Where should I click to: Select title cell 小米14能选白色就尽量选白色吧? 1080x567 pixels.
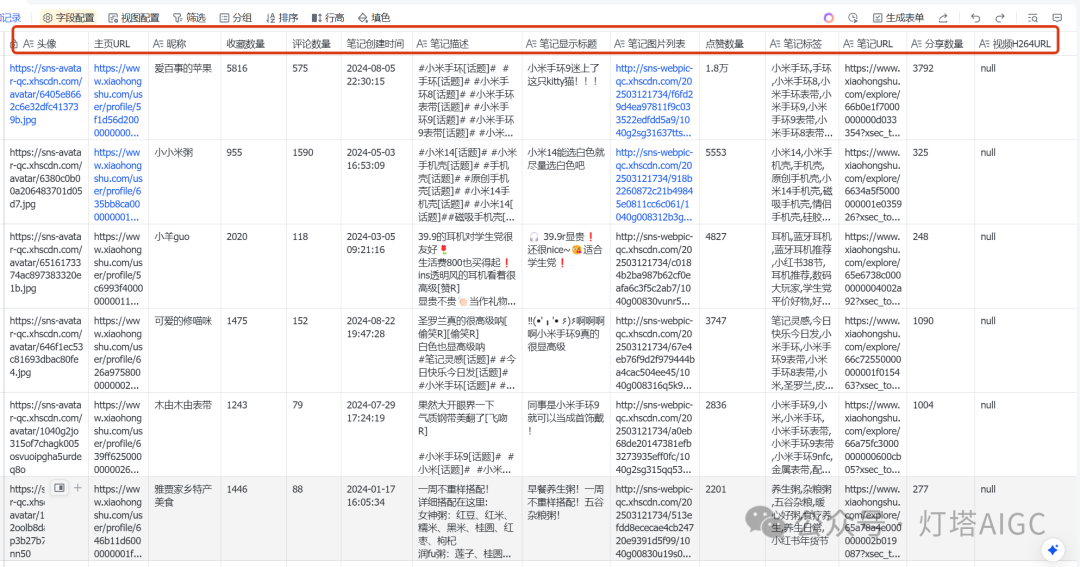click(565, 182)
